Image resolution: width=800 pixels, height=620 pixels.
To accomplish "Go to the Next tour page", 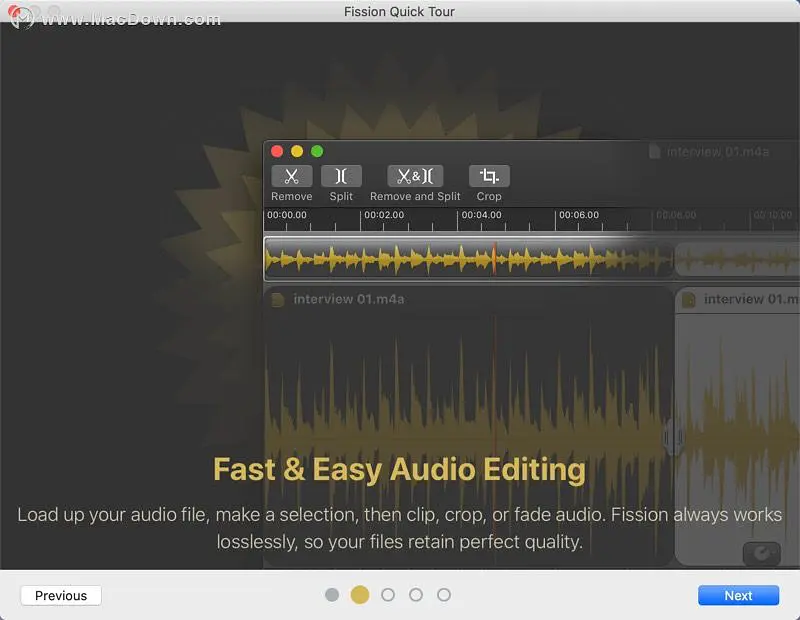I will pyautogui.click(x=738, y=596).
